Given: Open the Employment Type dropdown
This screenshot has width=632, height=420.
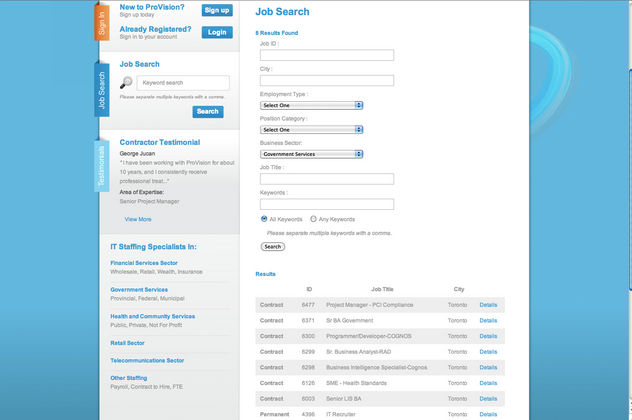Looking at the screenshot, I should tap(311, 105).
